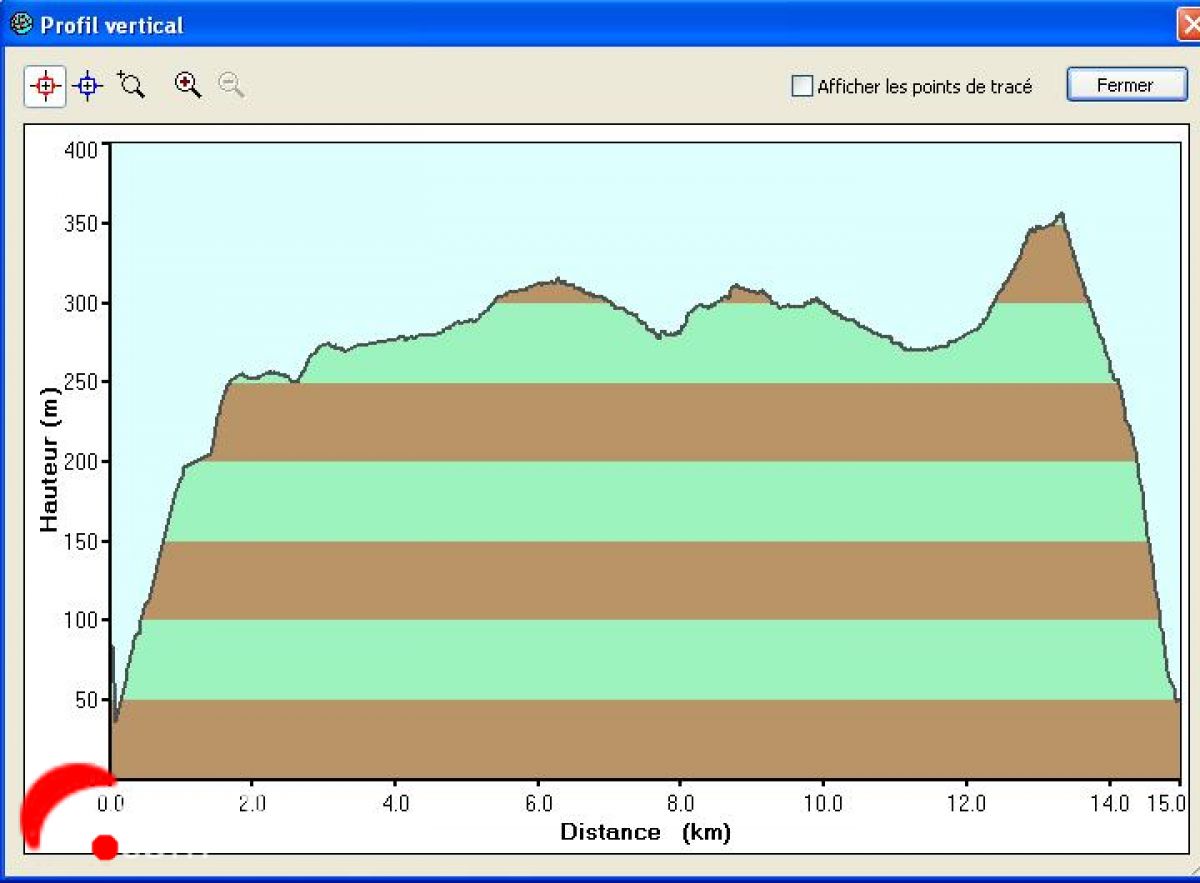
Task: Select the blue crosshair marker tool
Action: click(88, 86)
